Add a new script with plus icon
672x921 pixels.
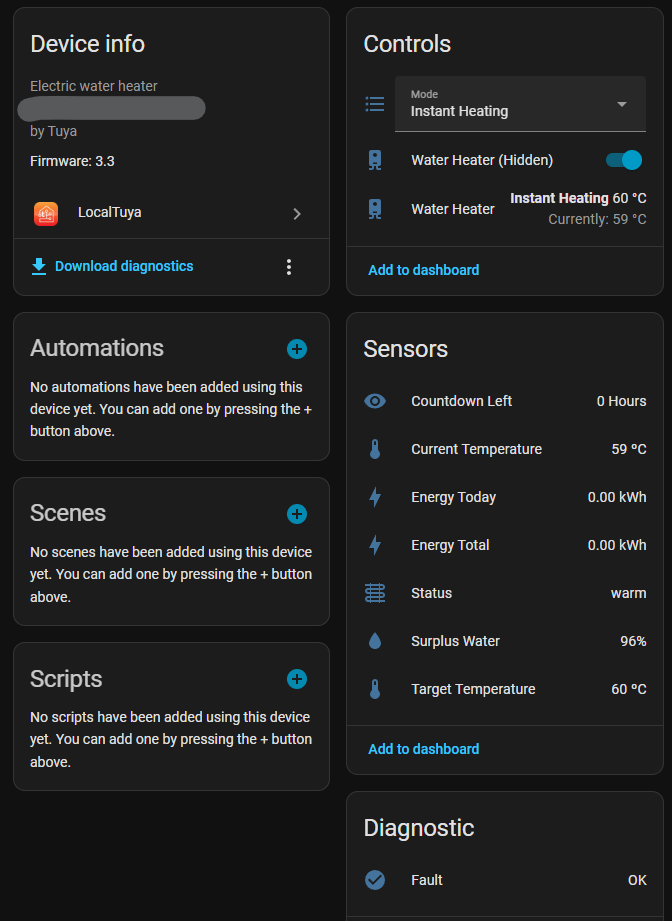pos(297,679)
